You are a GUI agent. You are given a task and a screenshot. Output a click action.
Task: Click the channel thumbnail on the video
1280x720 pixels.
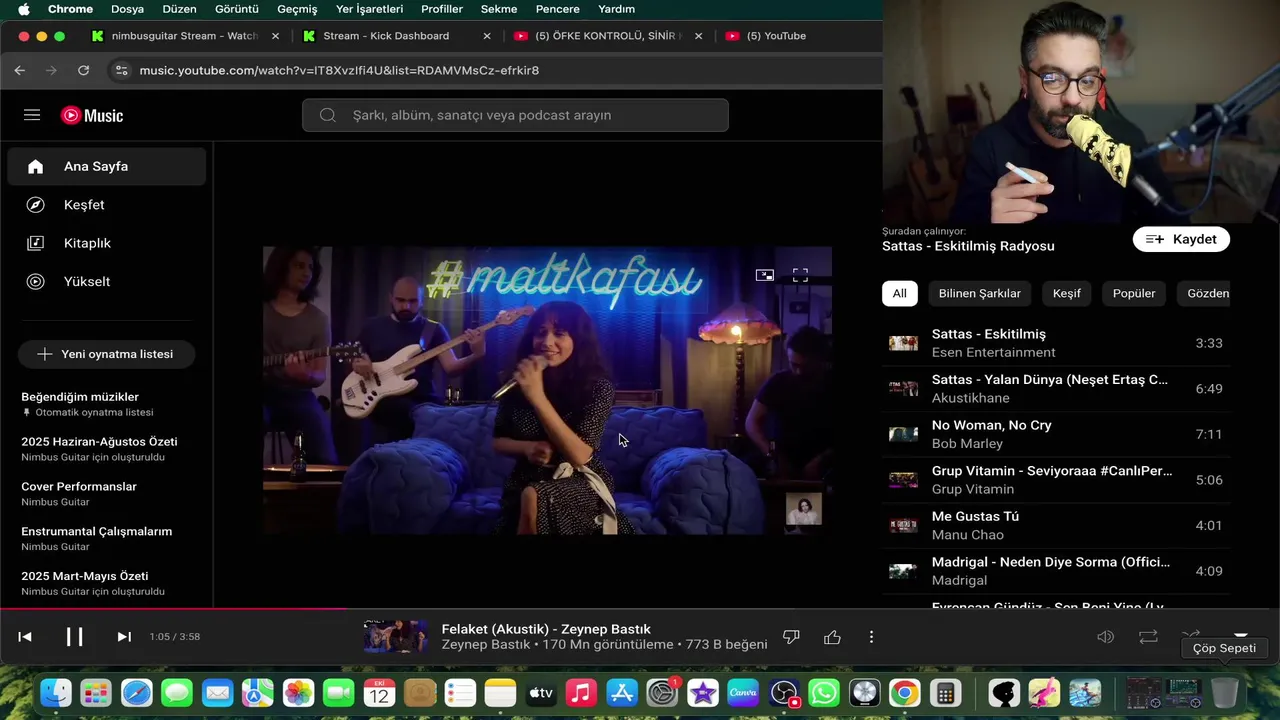coord(803,508)
